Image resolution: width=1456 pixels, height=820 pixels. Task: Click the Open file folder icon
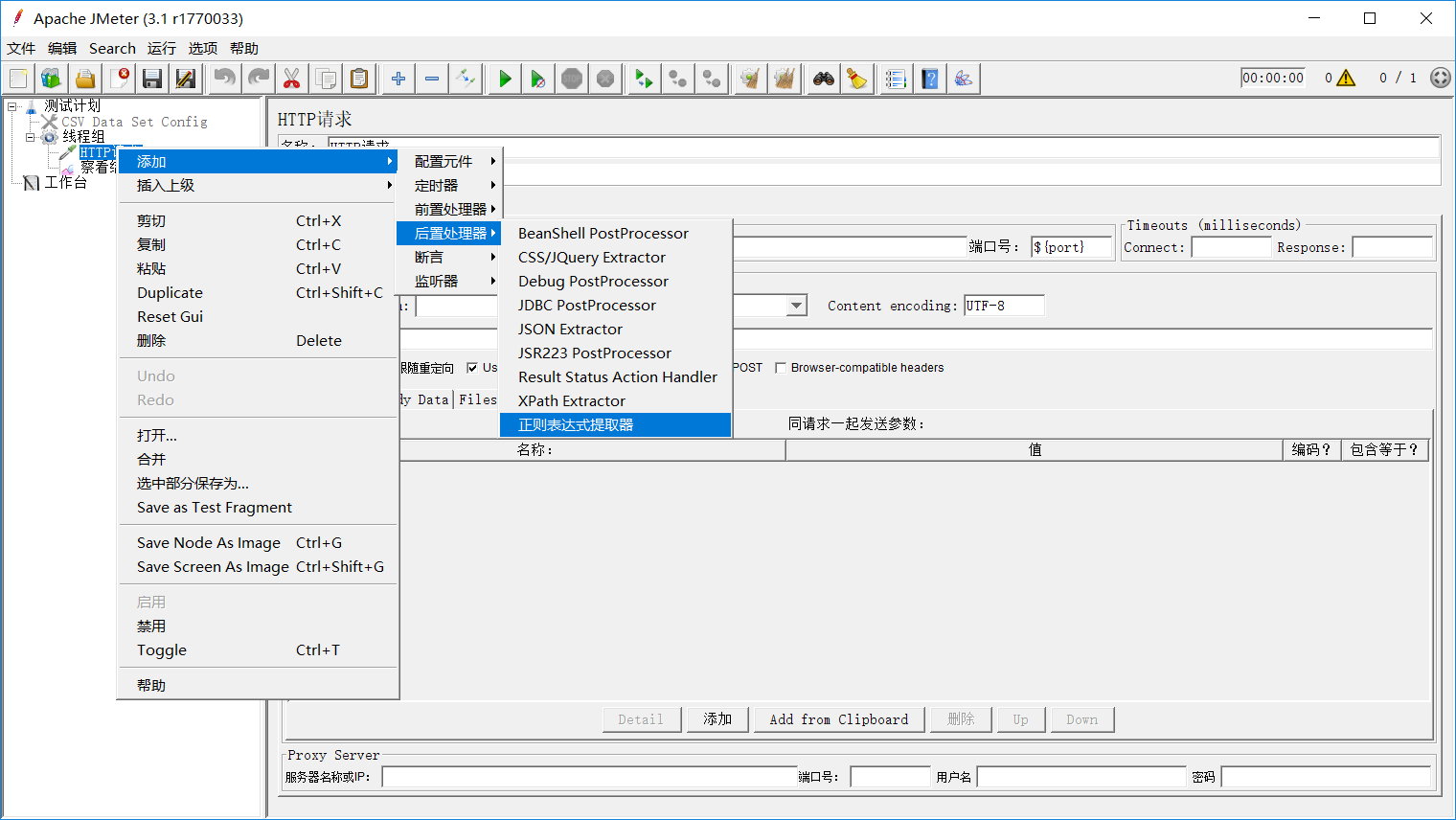(x=85, y=79)
